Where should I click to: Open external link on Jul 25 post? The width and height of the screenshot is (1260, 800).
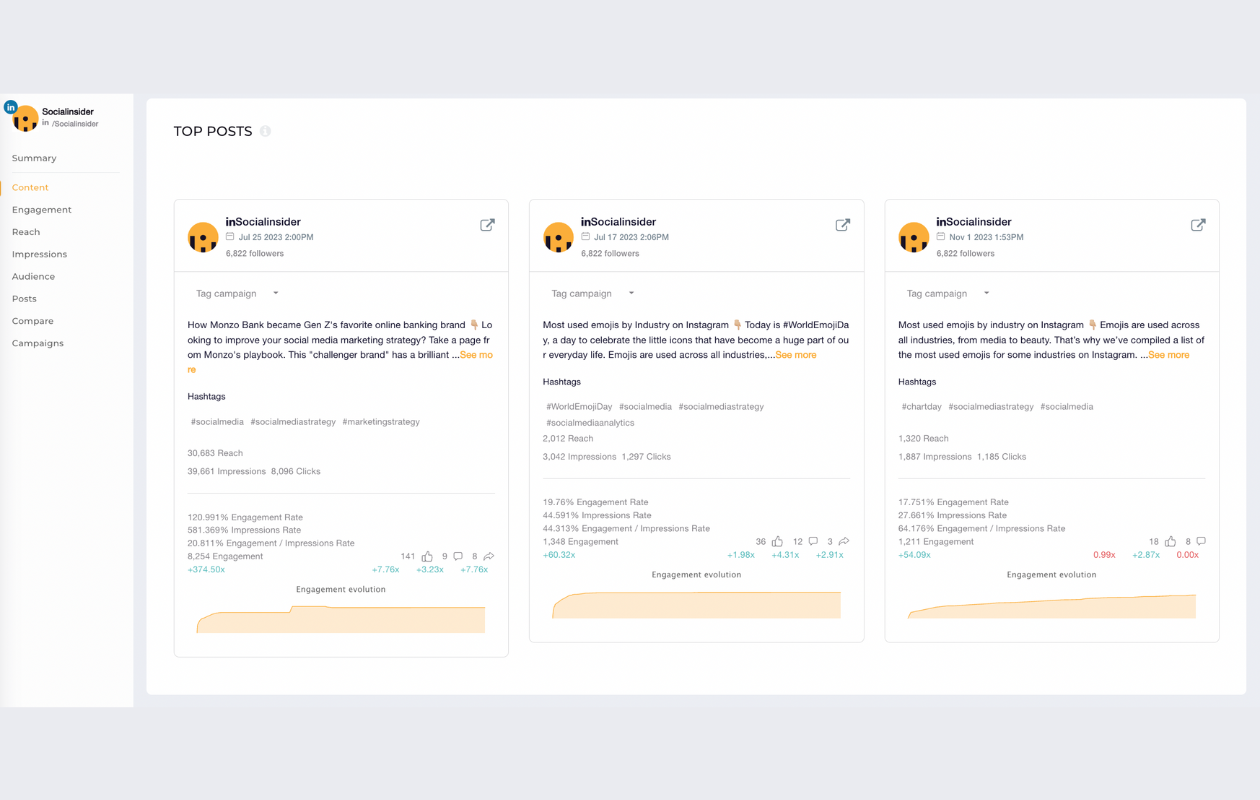click(487, 225)
